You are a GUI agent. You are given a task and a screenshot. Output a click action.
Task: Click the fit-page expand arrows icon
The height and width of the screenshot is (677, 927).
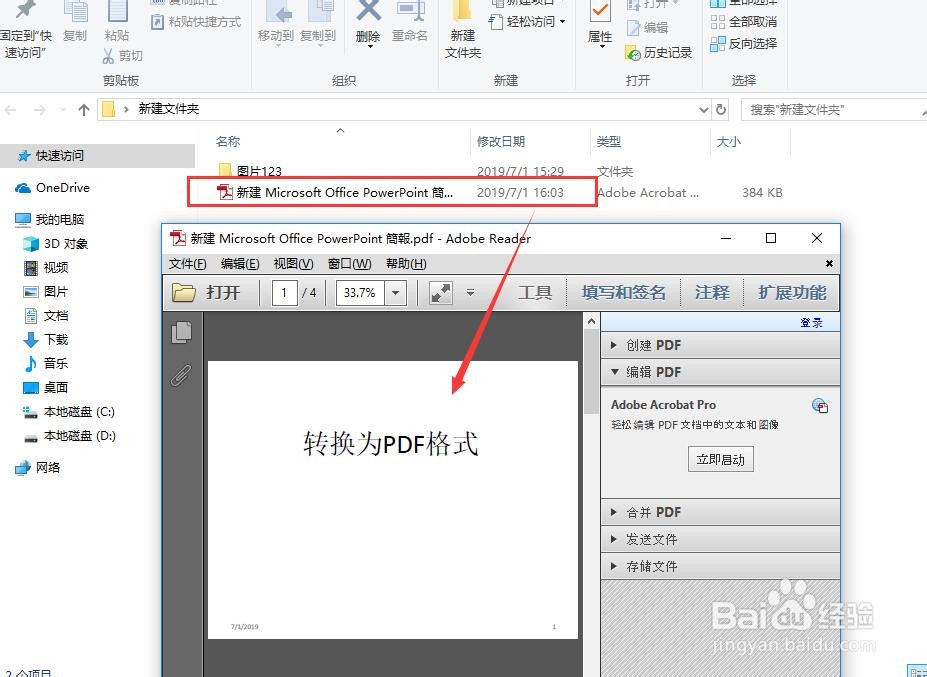[x=440, y=293]
